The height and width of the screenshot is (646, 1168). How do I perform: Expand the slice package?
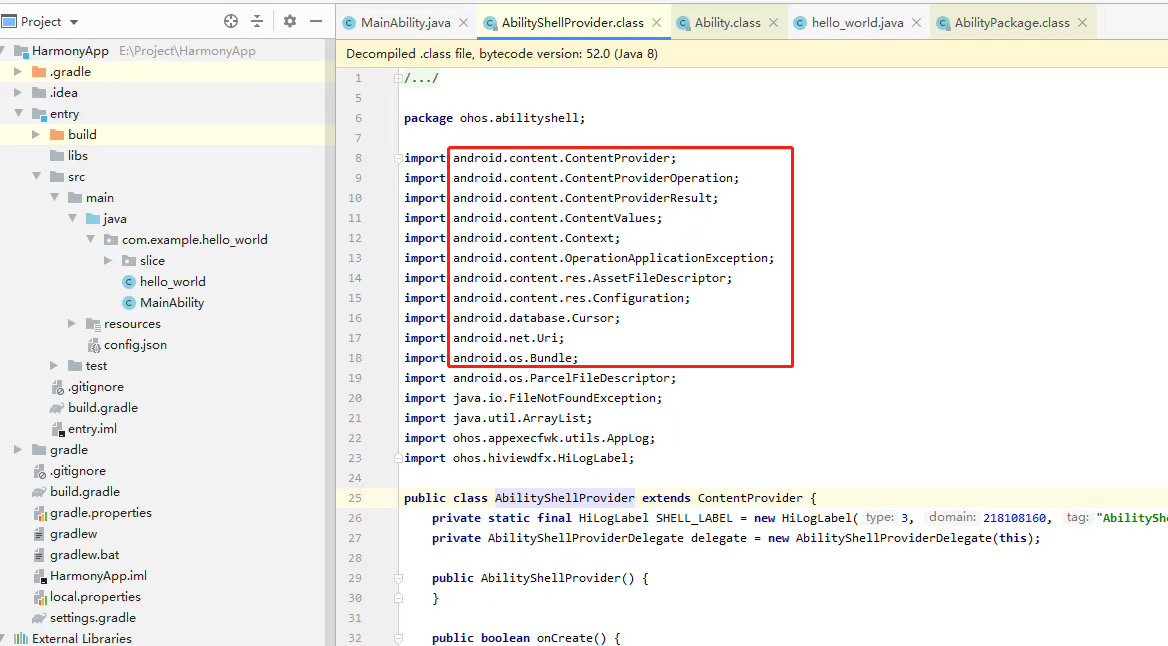point(108,260)
